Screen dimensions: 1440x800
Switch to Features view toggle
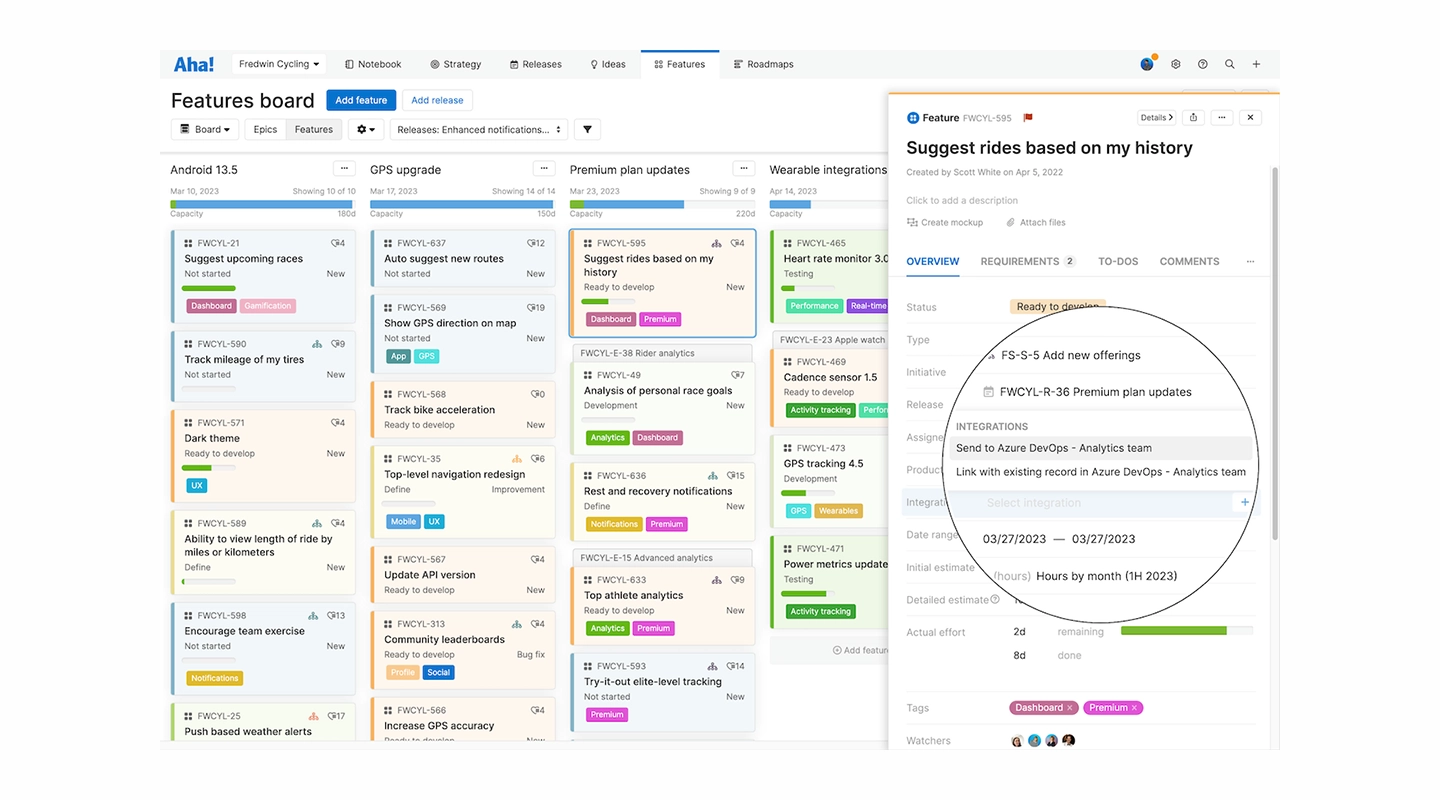click(x=314, y=129)
